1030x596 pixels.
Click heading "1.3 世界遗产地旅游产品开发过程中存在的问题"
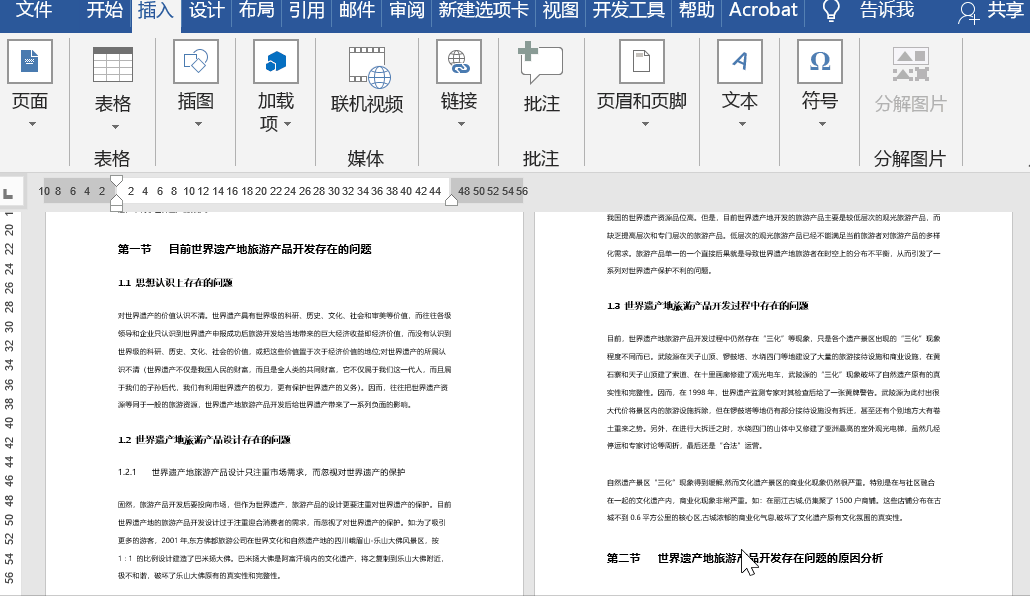point(707,306)
